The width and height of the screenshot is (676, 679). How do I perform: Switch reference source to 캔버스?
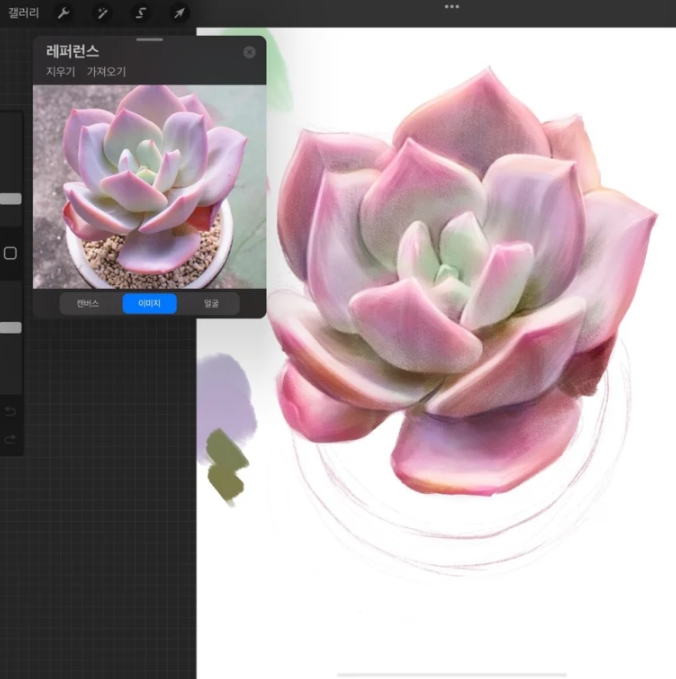tap(88, 304)
